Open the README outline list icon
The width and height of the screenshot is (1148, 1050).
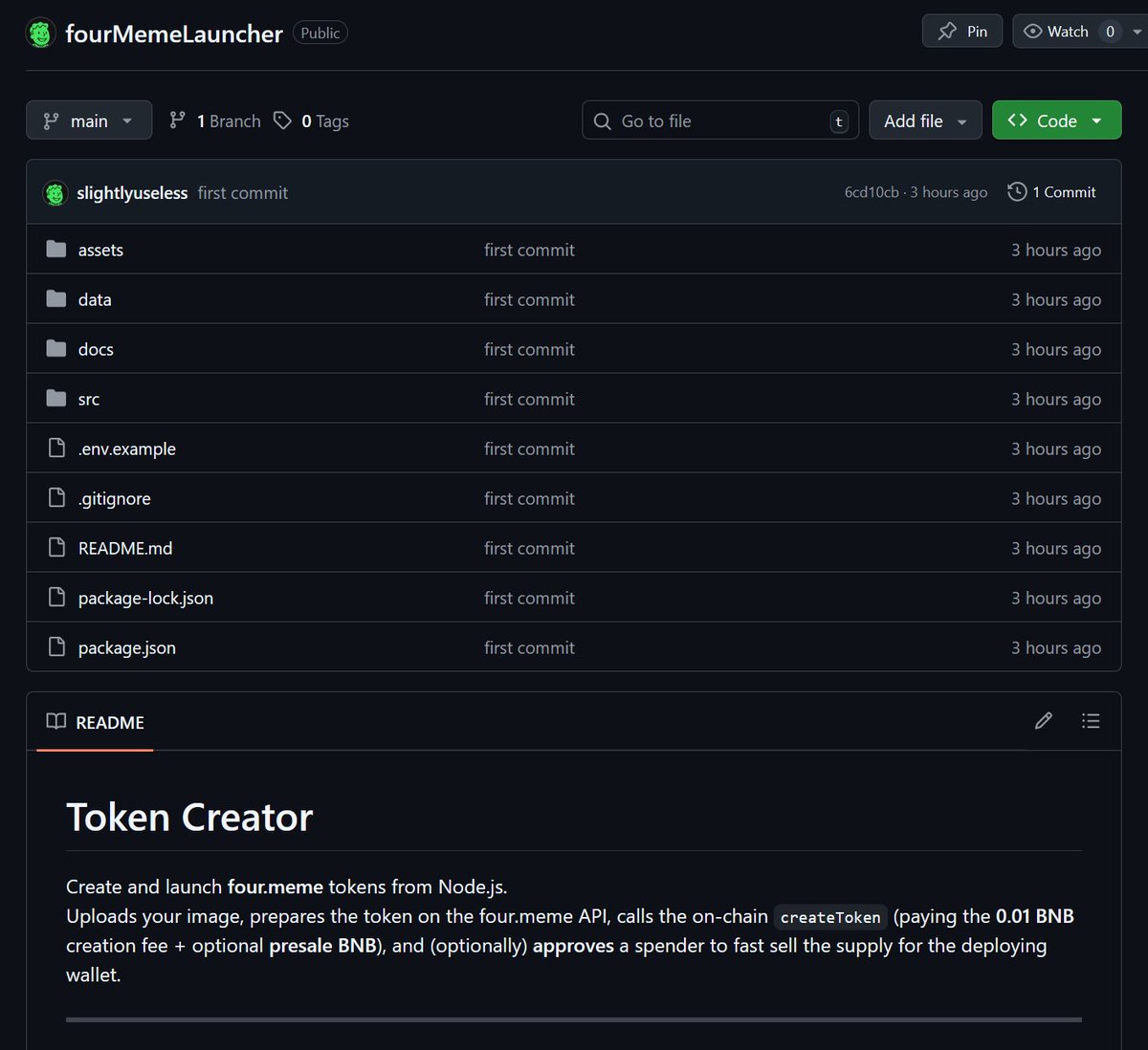click(1091, 721)
